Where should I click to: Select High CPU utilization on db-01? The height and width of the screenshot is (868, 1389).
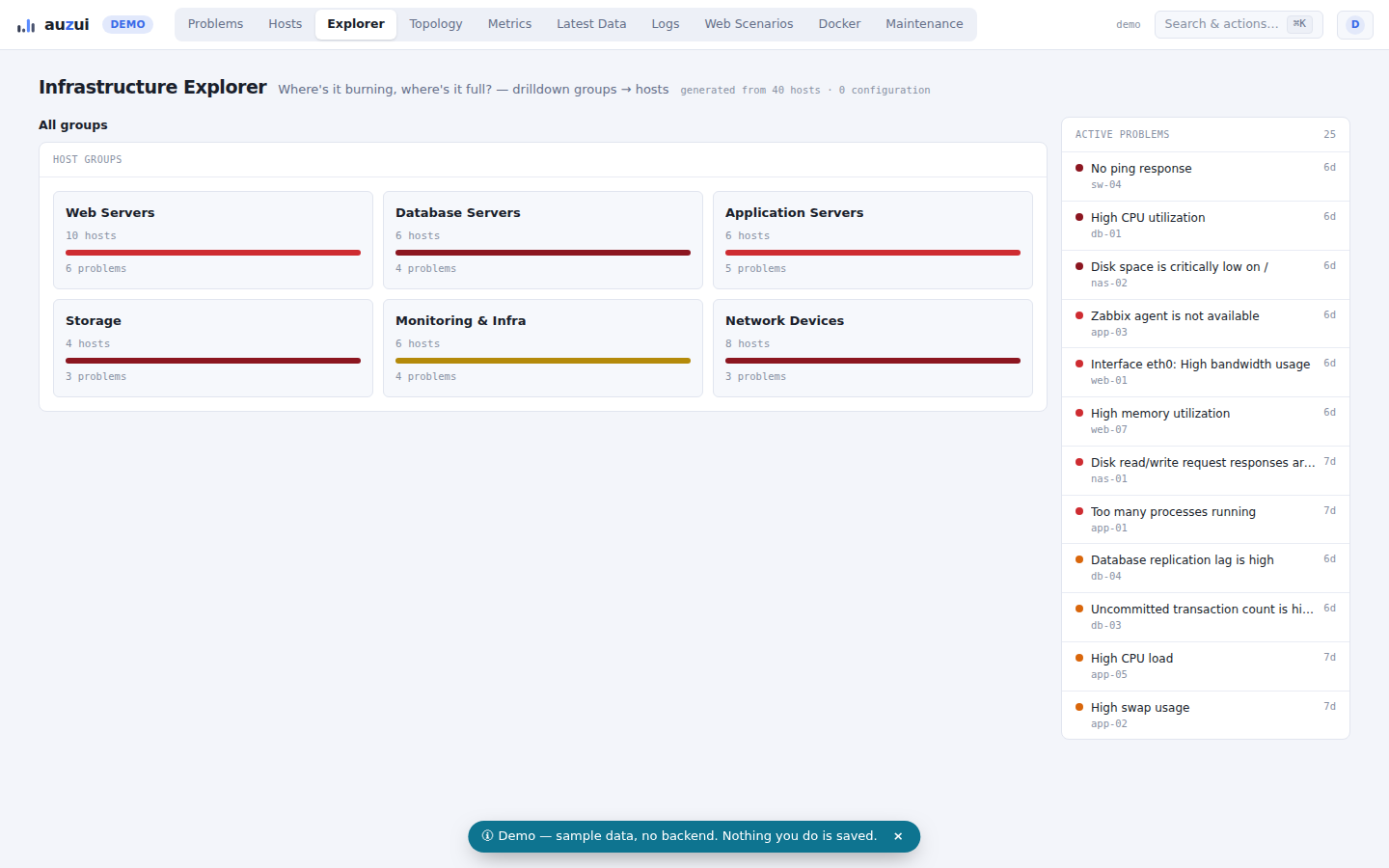[1206, 226]
